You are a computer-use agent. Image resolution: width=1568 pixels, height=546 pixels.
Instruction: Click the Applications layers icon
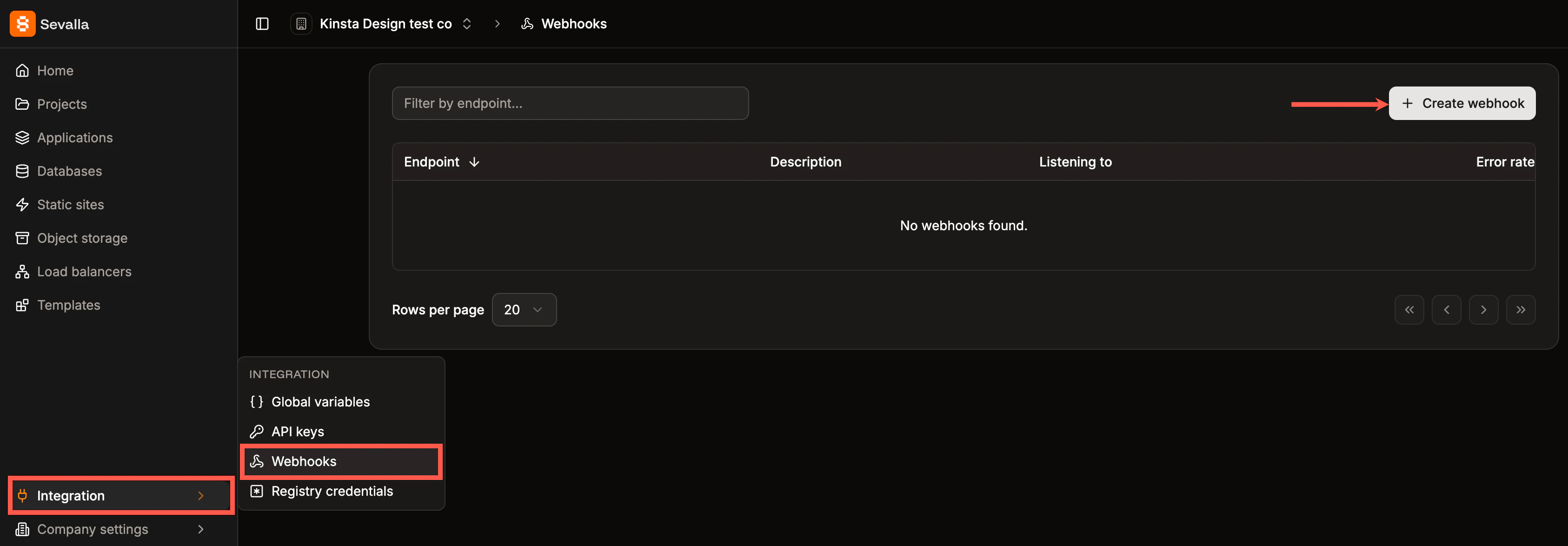point(22,138)
